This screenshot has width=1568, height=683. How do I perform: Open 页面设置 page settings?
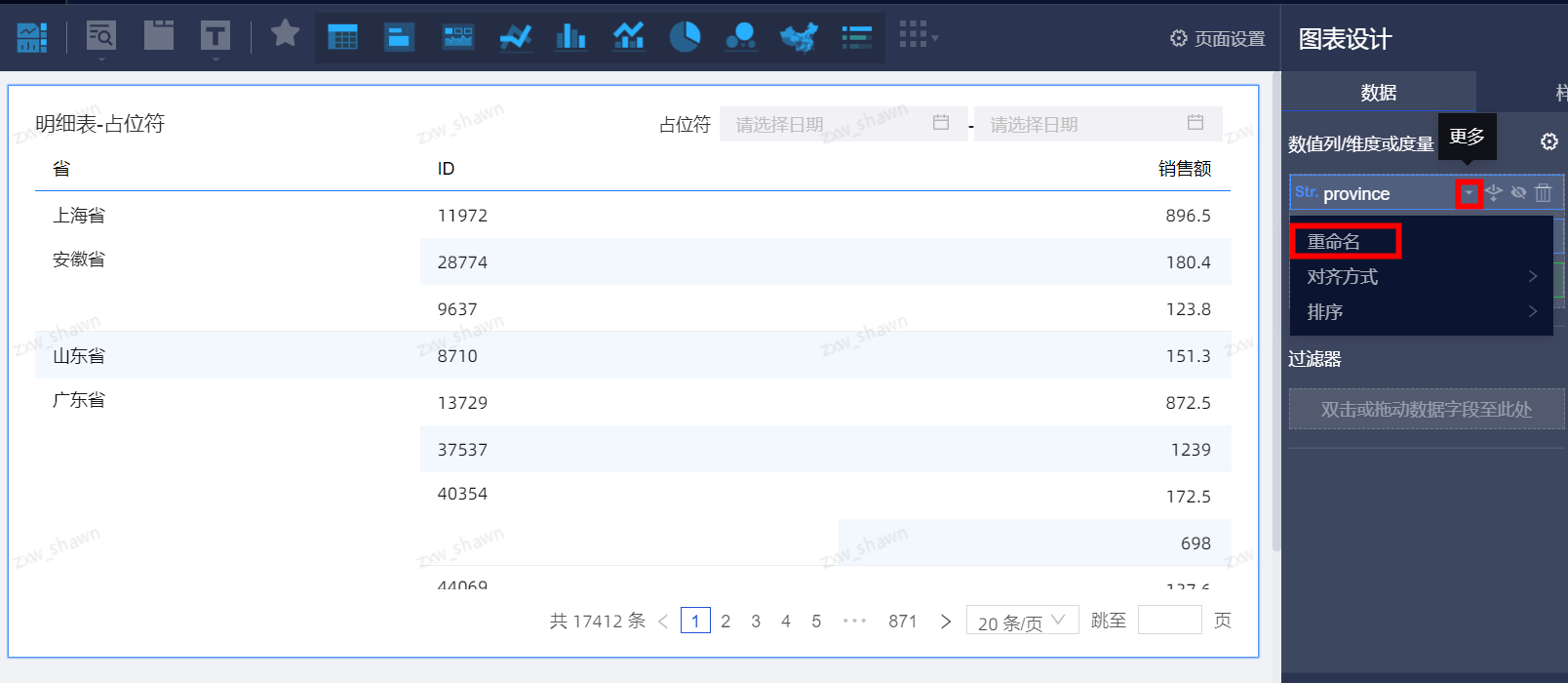[x=1217, y=38]
